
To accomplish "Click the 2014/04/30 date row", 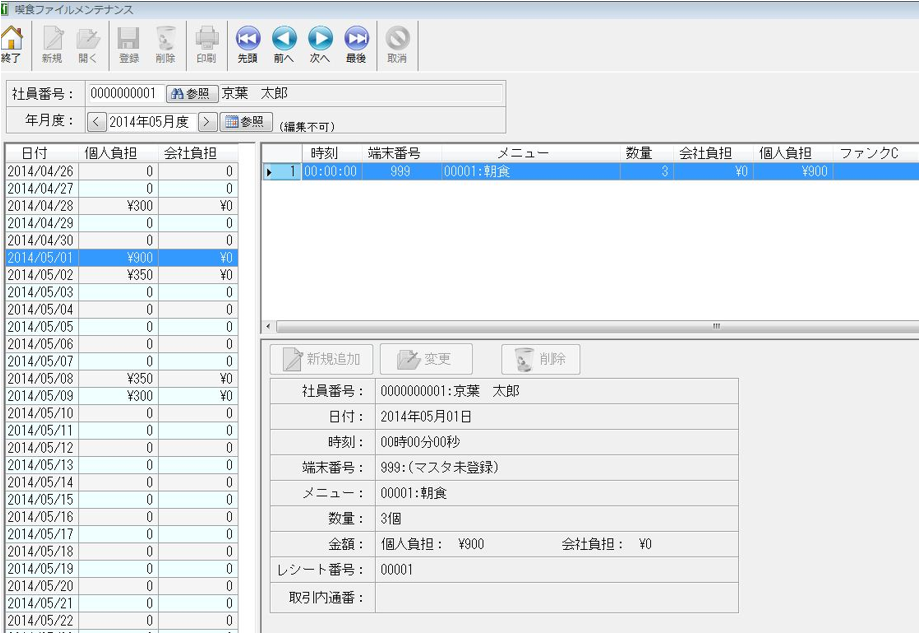I will coord(121,240).
